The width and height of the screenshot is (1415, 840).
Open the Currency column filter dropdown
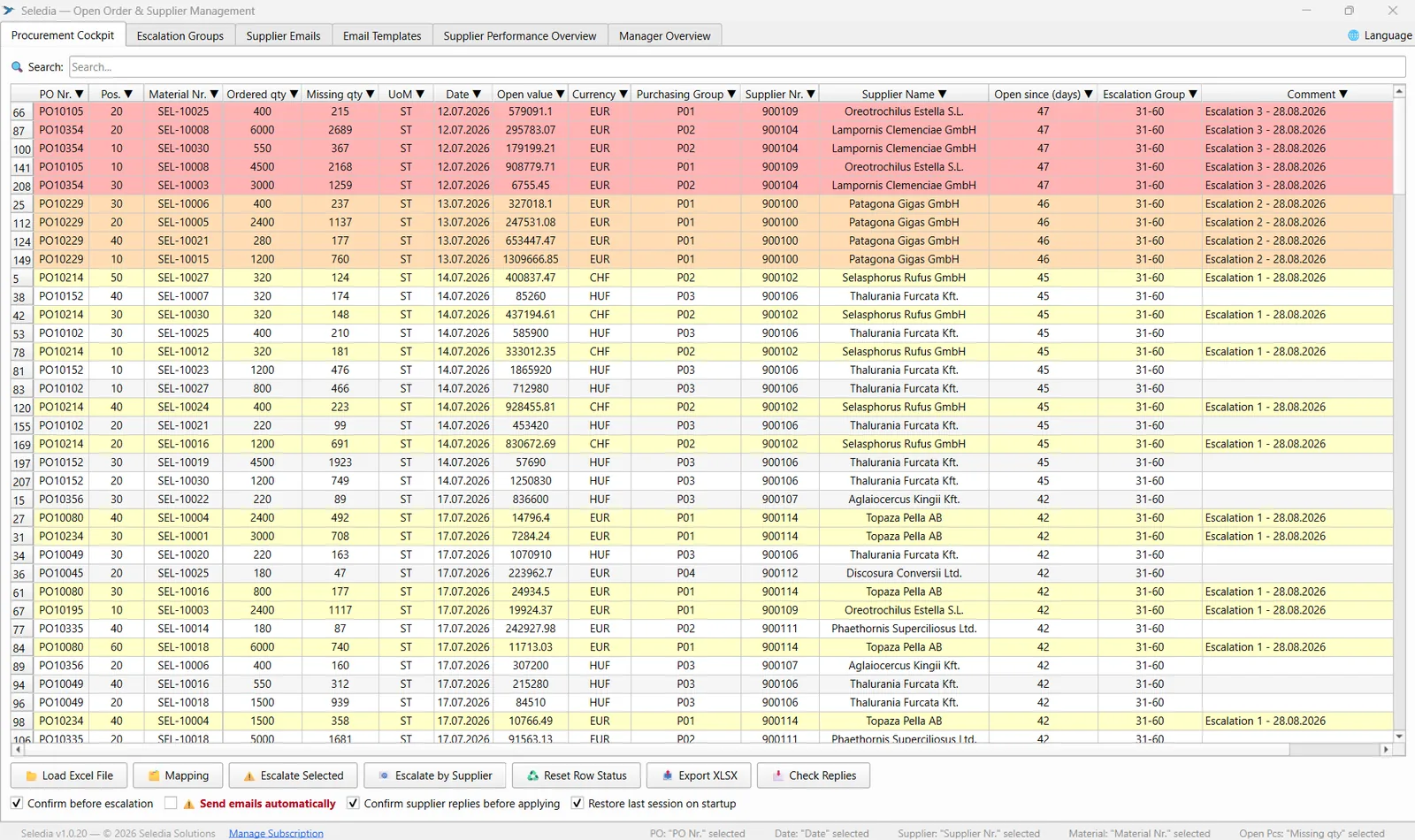pyautogui.click(x=623, y=94)
